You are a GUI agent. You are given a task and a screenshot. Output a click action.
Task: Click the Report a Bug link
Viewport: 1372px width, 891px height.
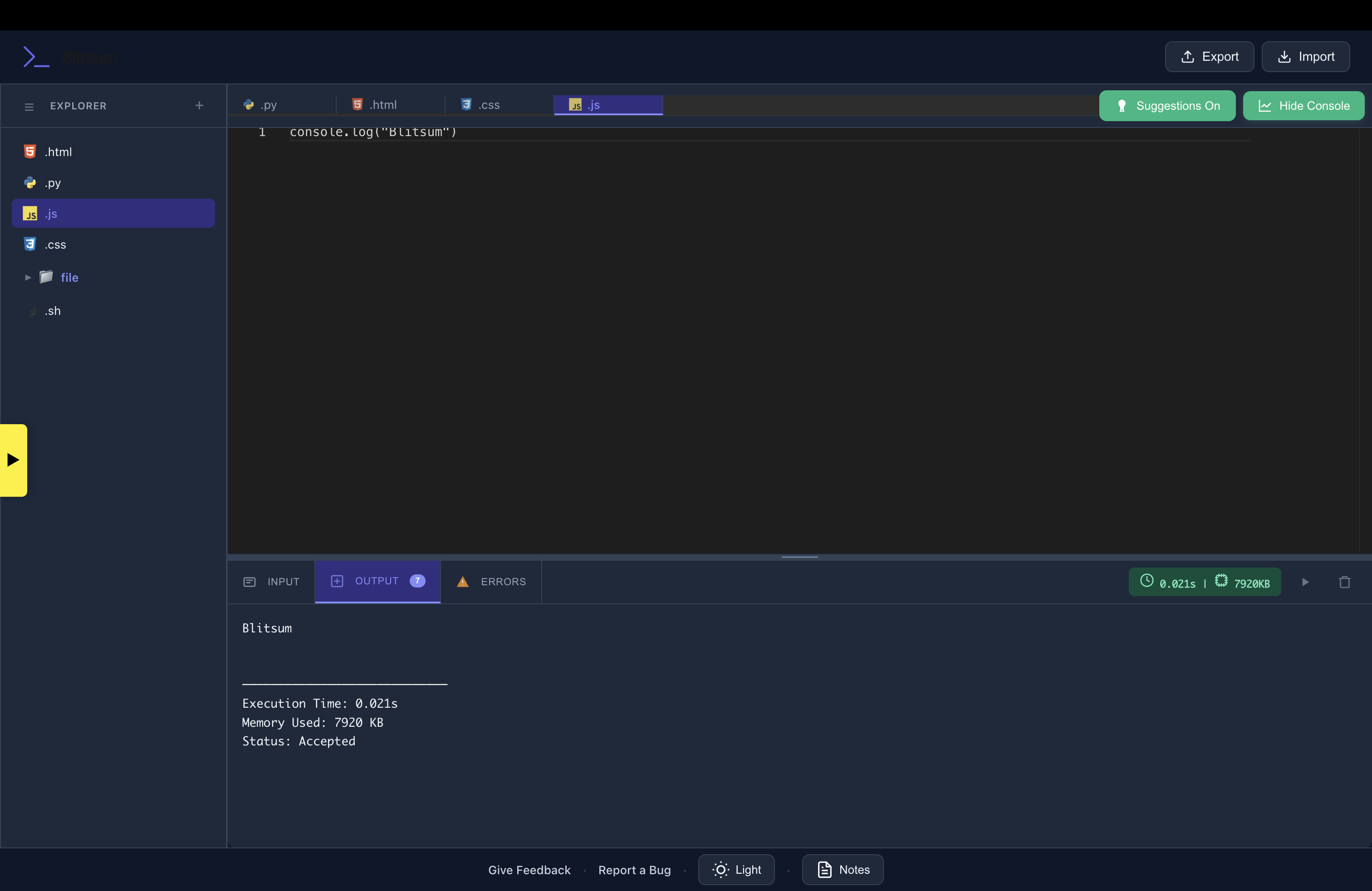tap(634, 870)
